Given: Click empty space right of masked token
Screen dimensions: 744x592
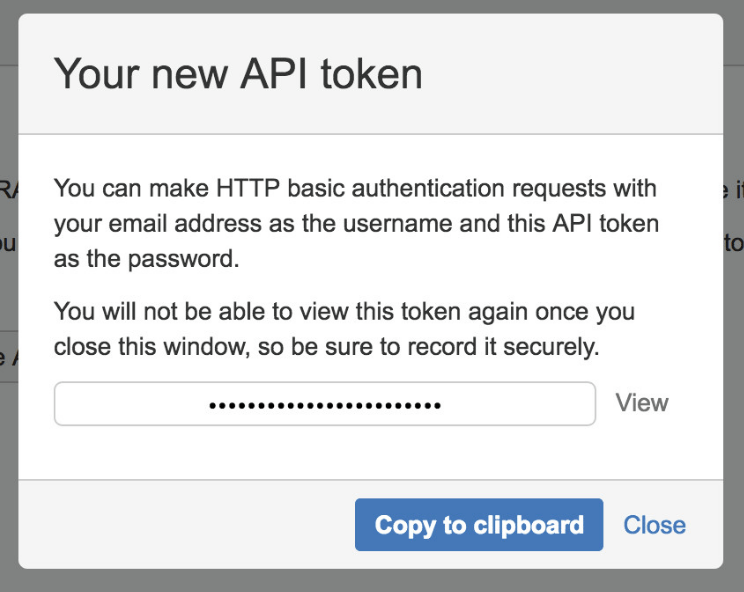Looking at the screenshot, I should point(517,404).
